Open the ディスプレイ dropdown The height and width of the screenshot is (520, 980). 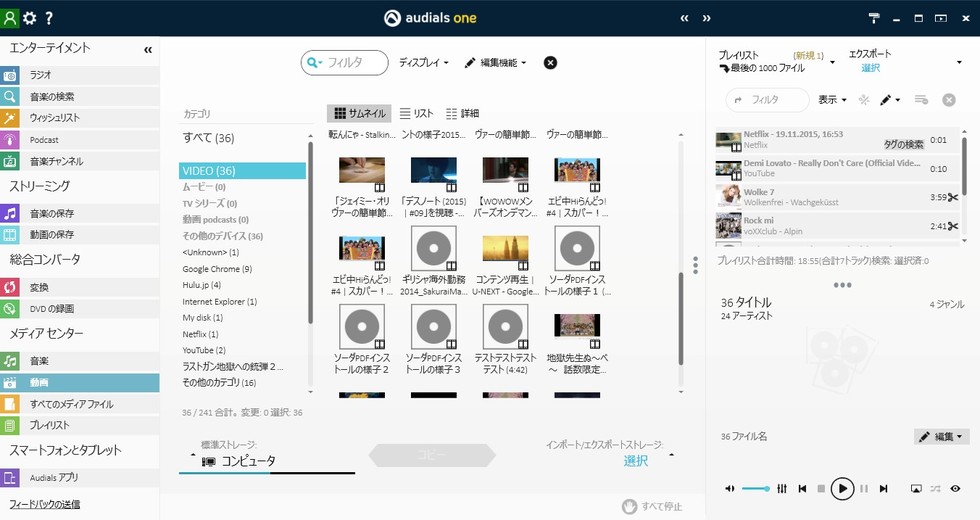(x=424, y=62)
